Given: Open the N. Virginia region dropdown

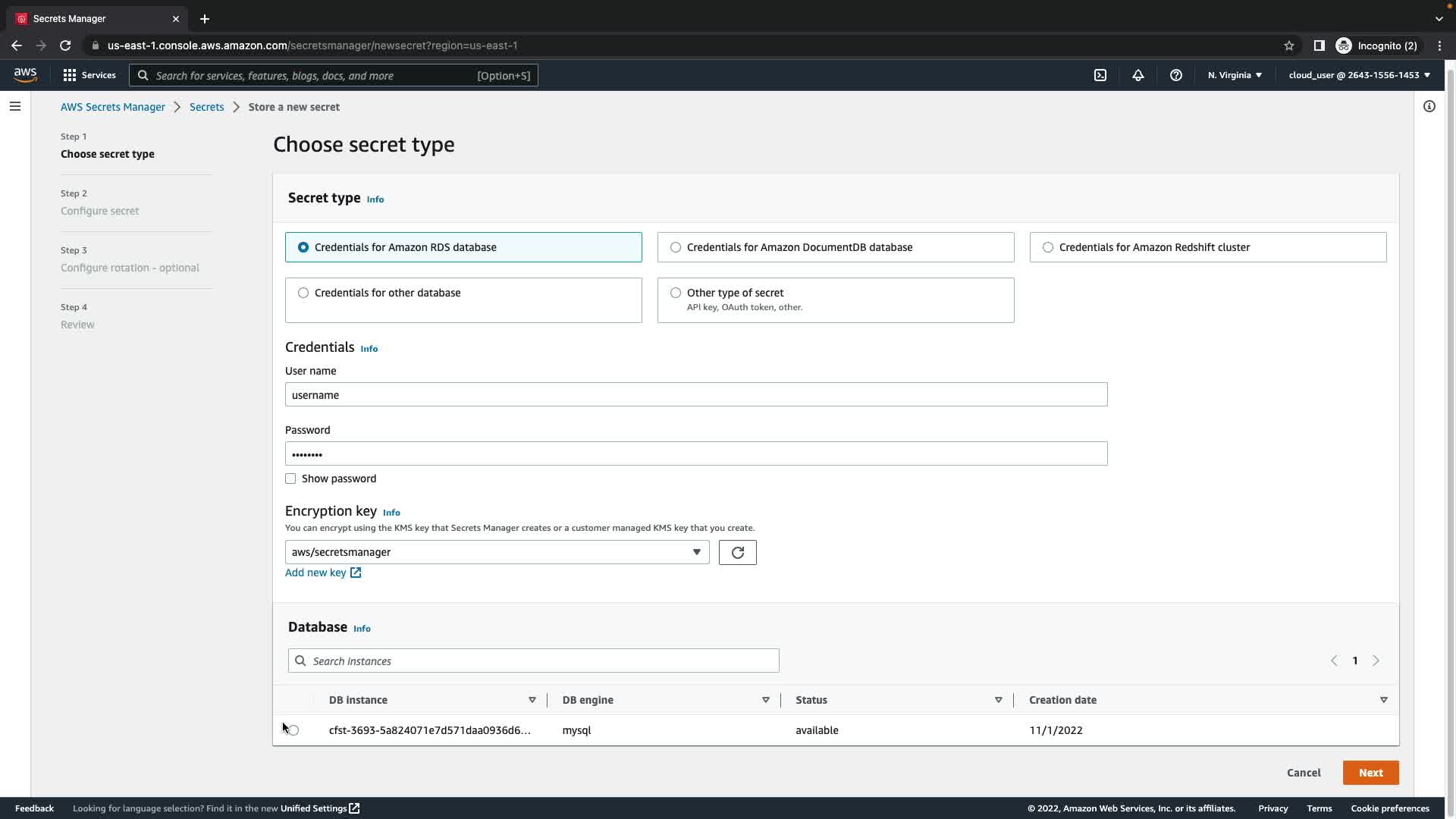Looking at the screenshot, I should 1235,75.
